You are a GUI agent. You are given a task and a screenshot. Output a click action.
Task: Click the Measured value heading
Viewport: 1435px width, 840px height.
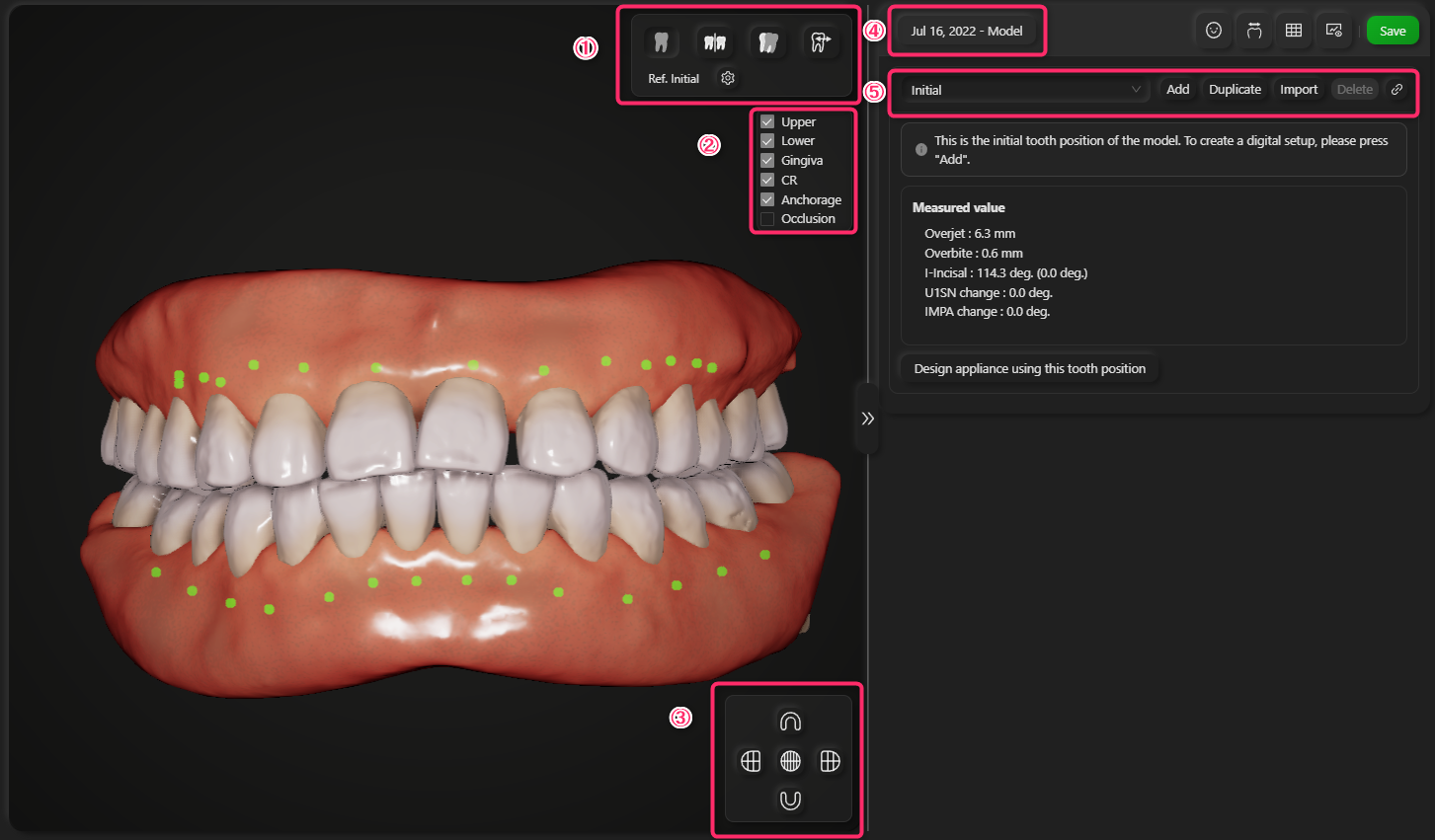(x=959, y=208)
